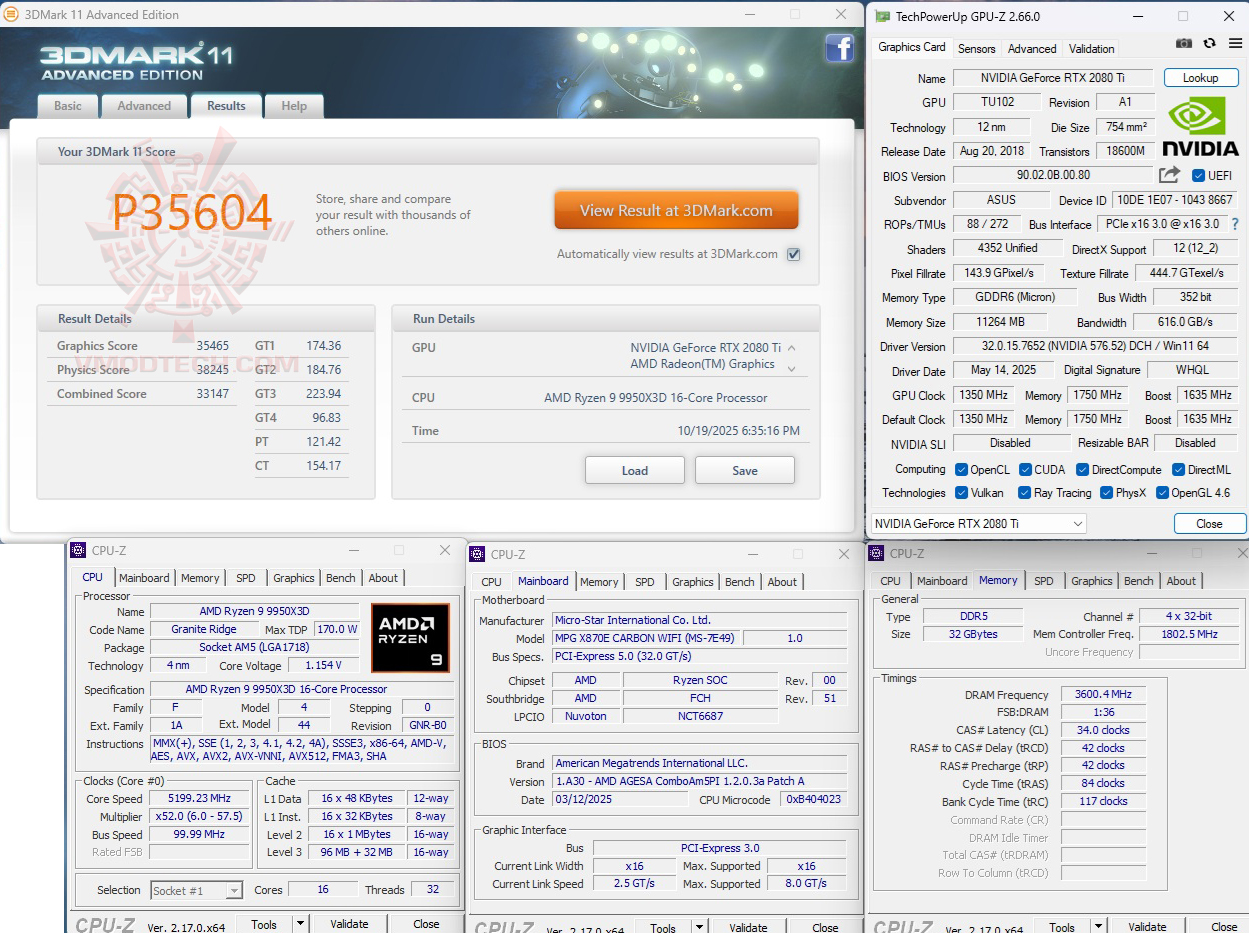Viewport: 1249px width, 933px height.
Task: Open Validation tab in GPU-Z
Action: point(1091,48)
